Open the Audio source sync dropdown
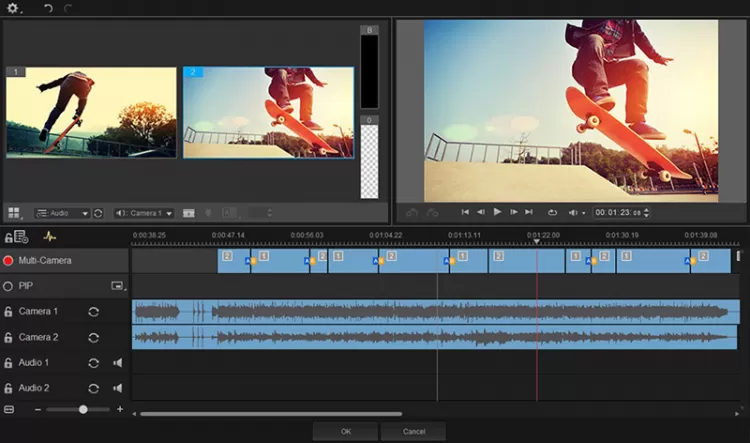This screenshot has height=443, width=750. 62,213
